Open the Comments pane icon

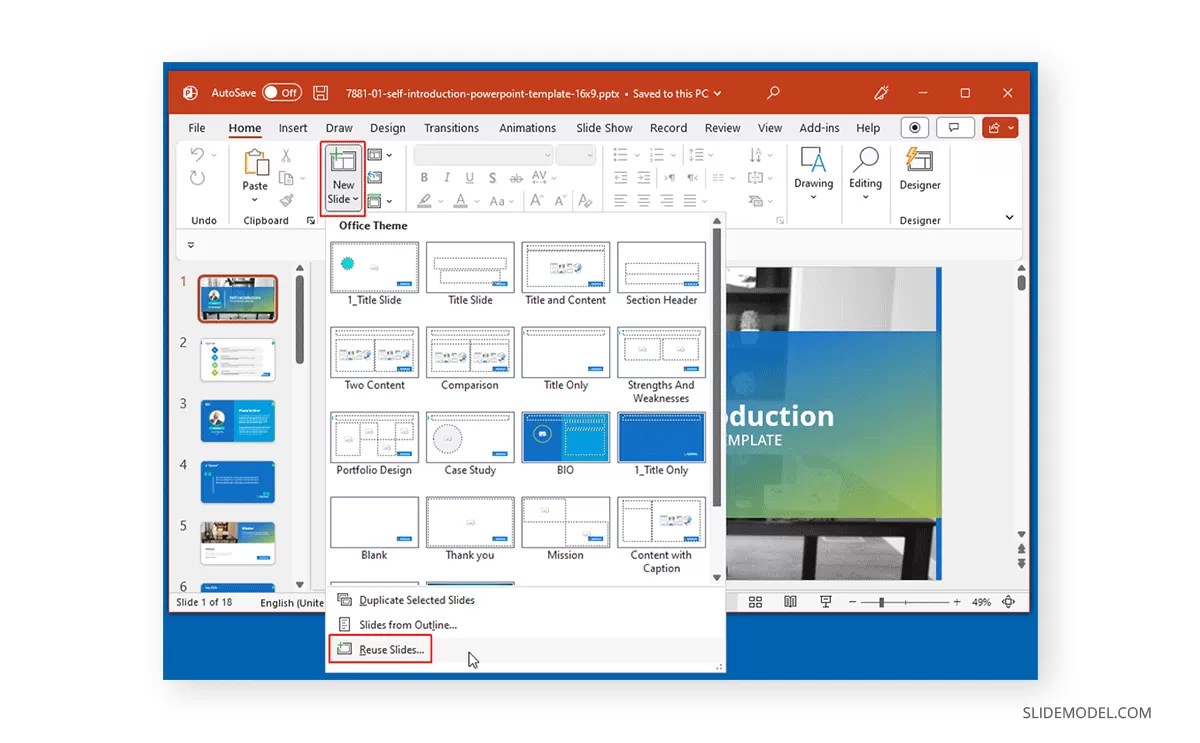955,127
